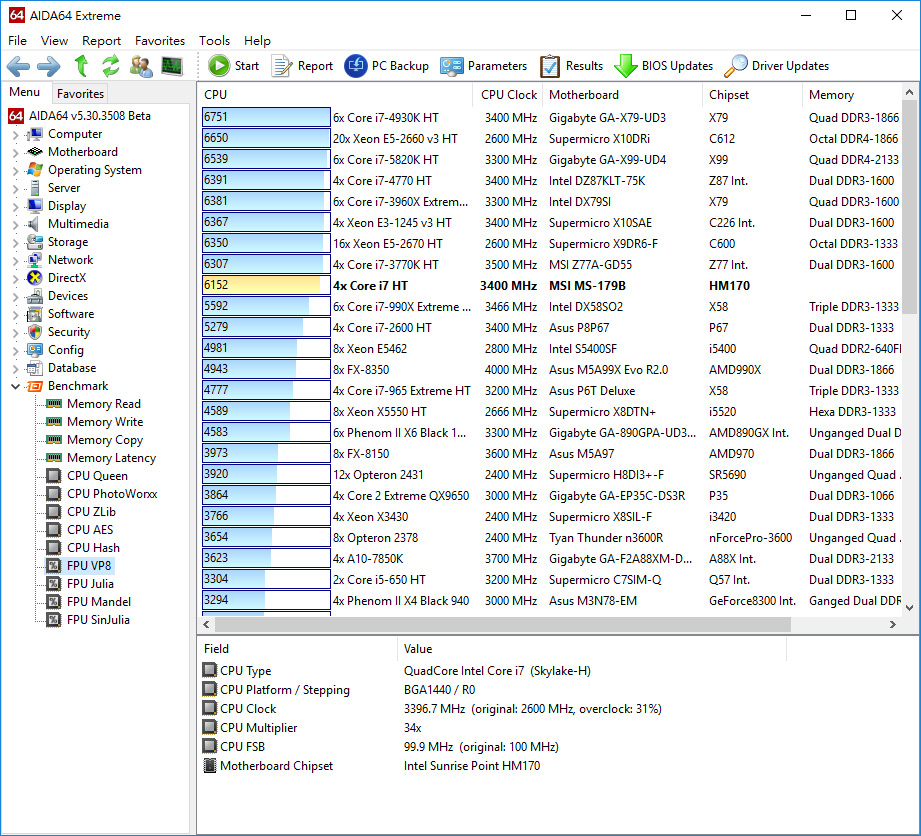921x836 pixels.
Task: Expand the Computer tree node
Action: tap(15, 135)
